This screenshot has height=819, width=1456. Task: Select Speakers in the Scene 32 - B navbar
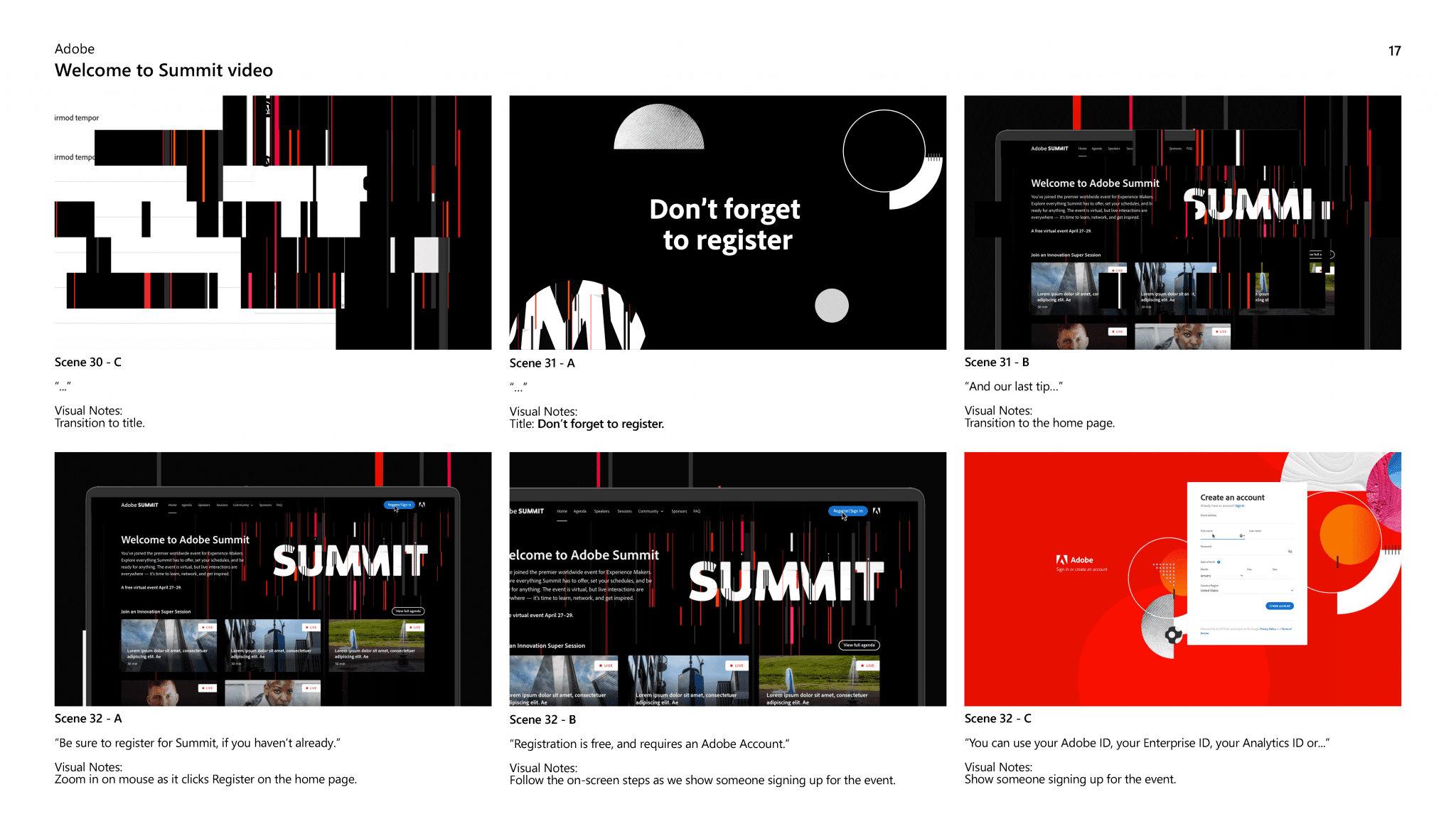[x=601, y=511]
